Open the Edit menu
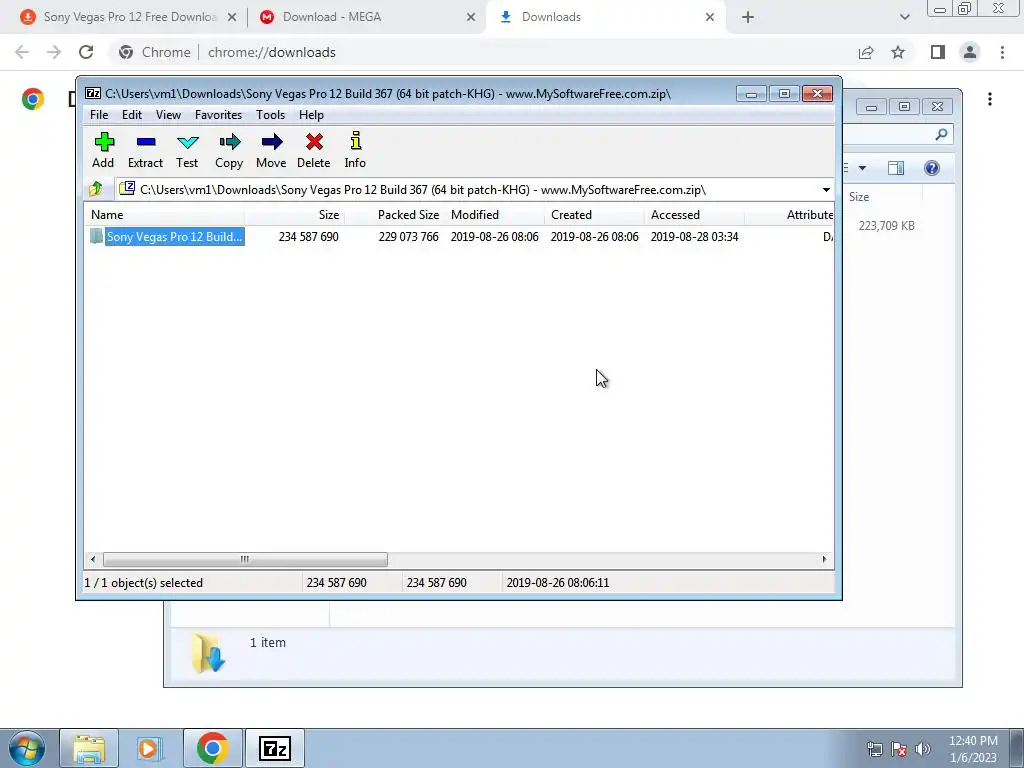 pos(132,115)
